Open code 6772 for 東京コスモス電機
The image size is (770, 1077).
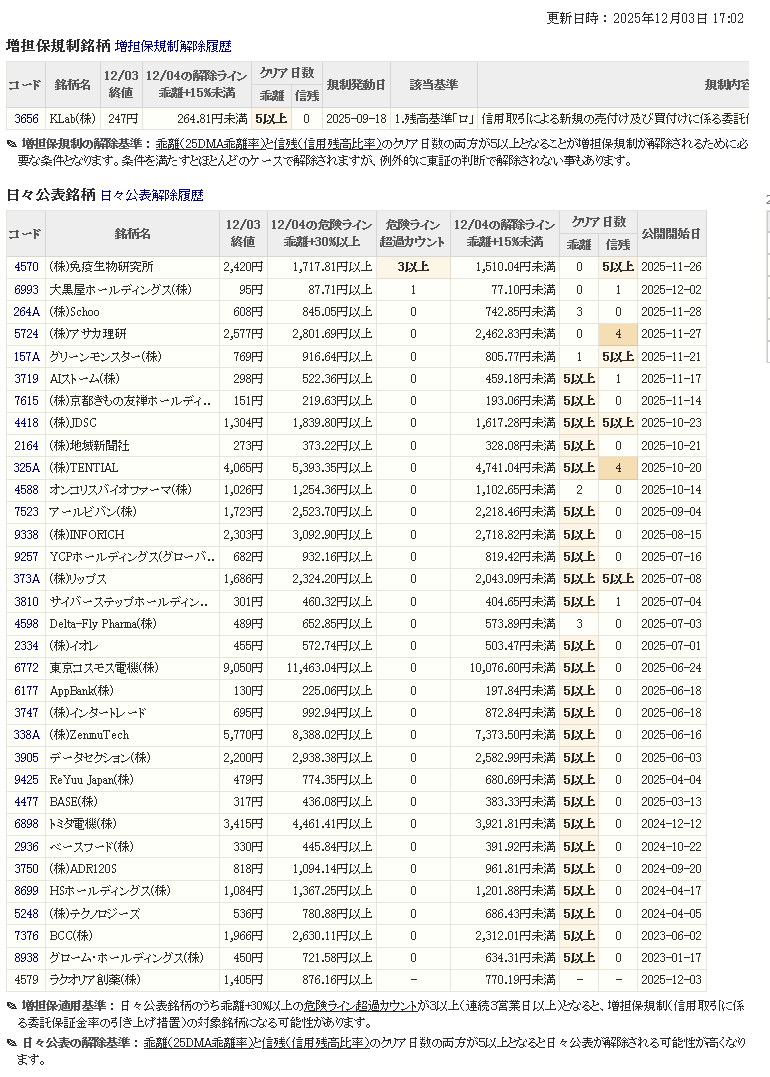(x=26, y=668)
